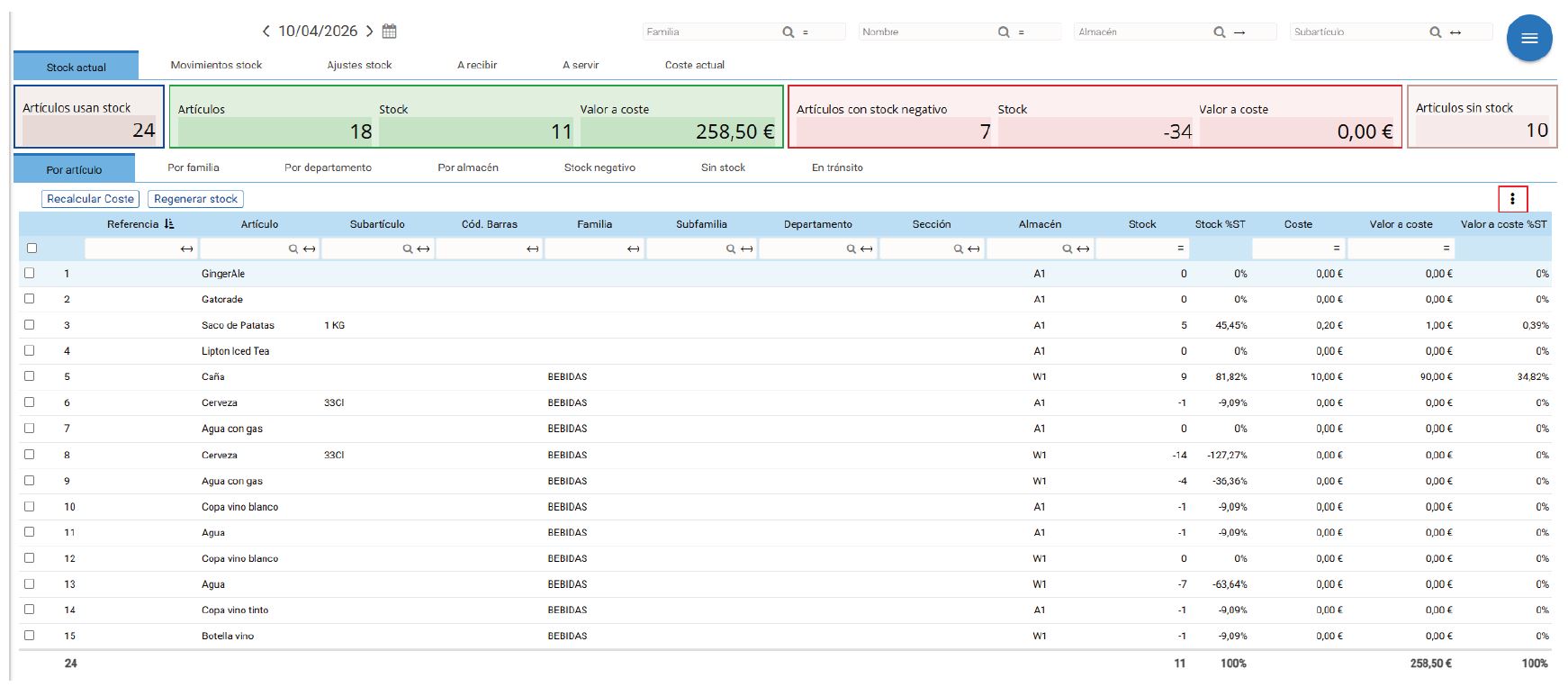Change the operator icon of the Referencia column filter

pyautogui.click(x=186, y=249)
